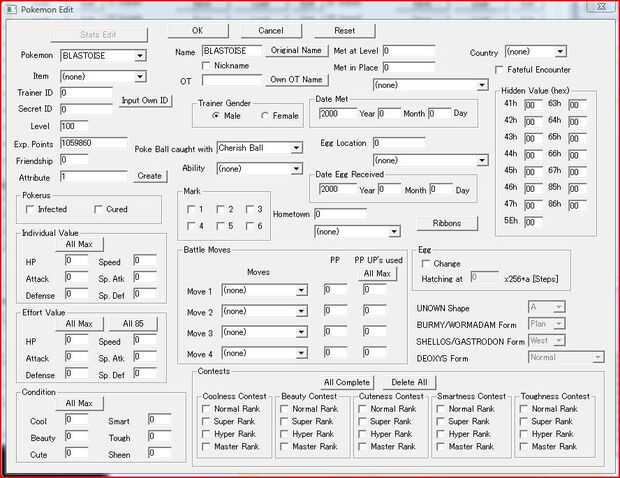The width and height of the screenshot is (620, 478).
Task: Click All Max under Effort Value
Action: coord(79,324)
